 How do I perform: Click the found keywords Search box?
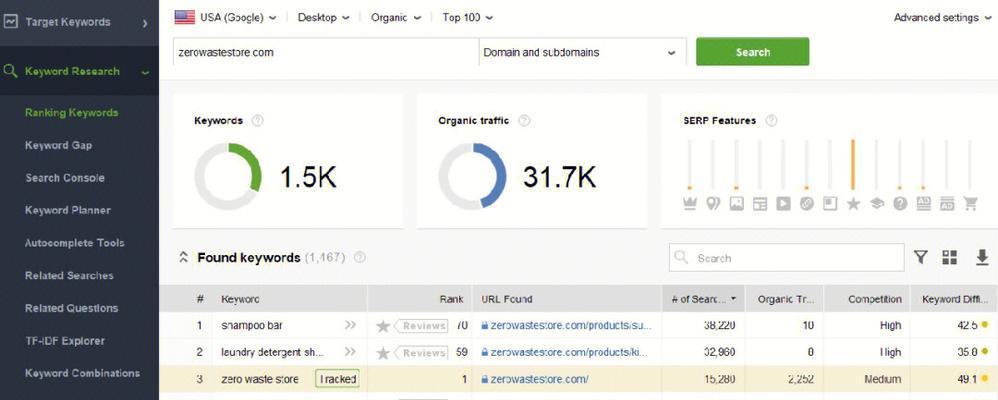click(786, 258)
